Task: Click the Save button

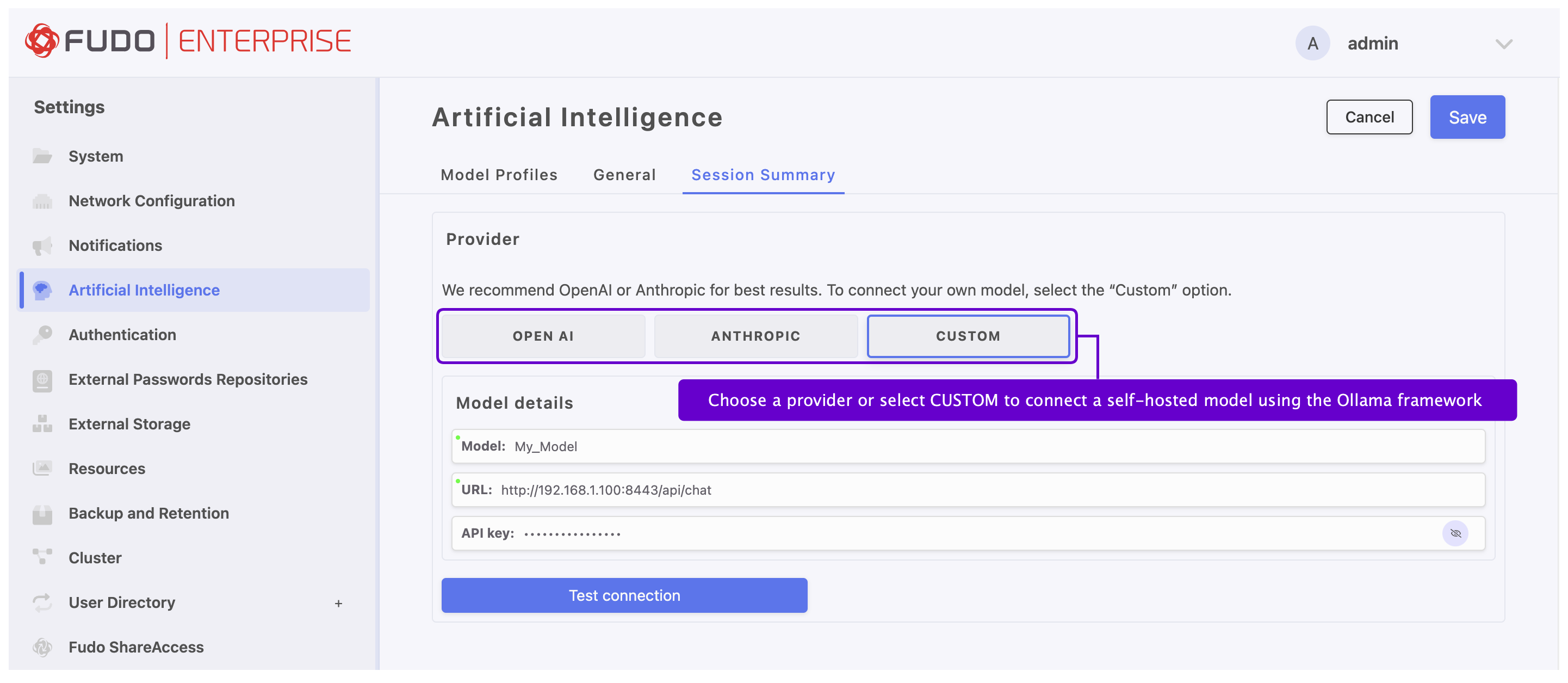Action: click(x=1467, y=117)
